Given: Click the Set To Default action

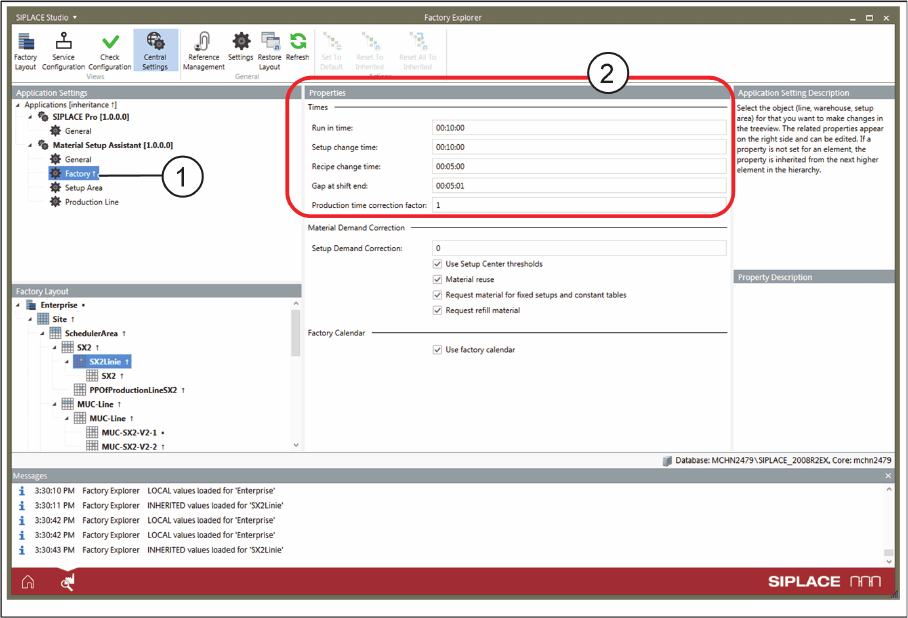Looking at the screenshot, I should click(x=332, y=52).
